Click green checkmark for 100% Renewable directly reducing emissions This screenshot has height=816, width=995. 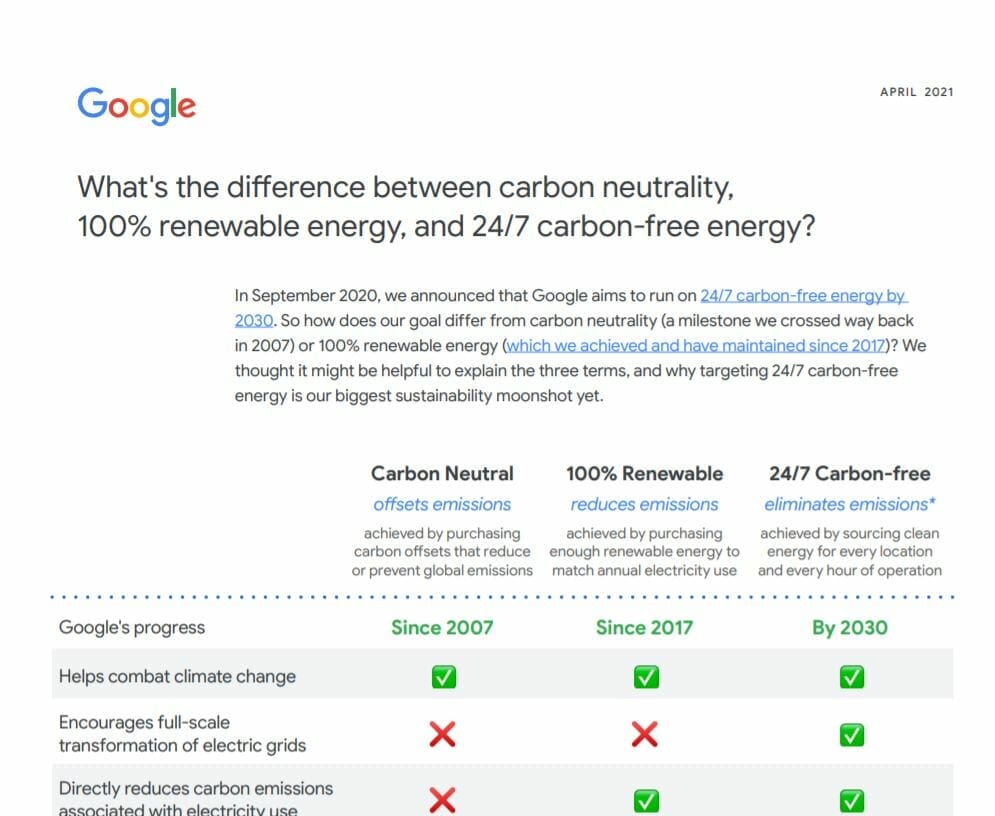point(646,800)
